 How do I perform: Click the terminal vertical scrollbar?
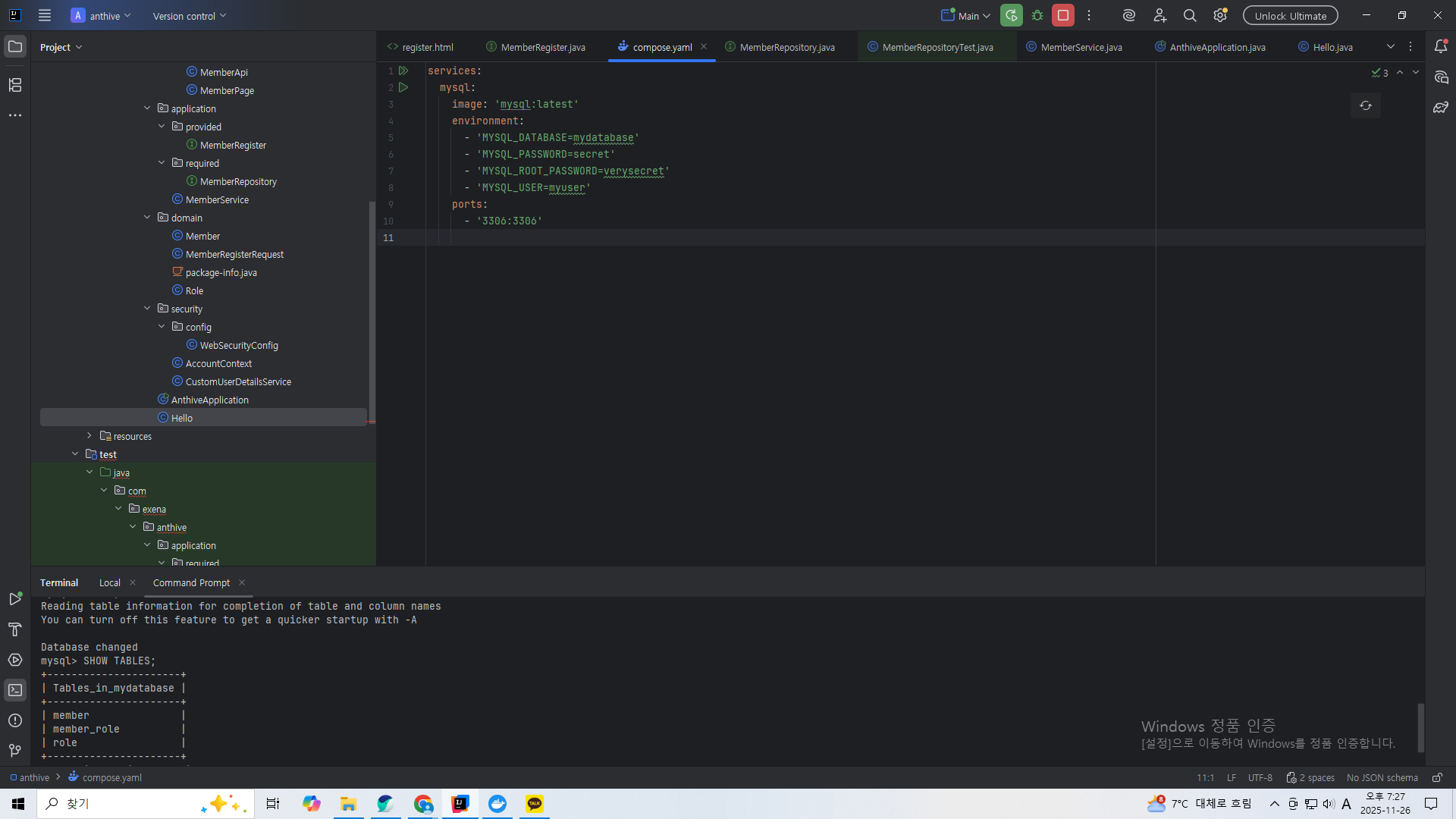coord(1420,726)
